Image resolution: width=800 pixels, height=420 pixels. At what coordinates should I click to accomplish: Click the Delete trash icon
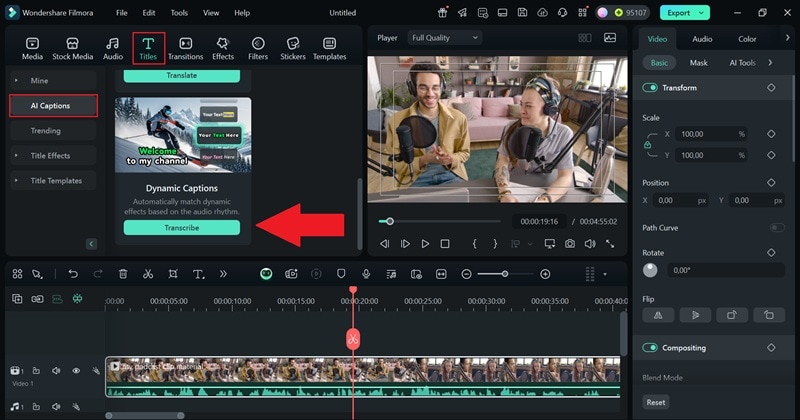pyautogui.click(x=123, y=274)
